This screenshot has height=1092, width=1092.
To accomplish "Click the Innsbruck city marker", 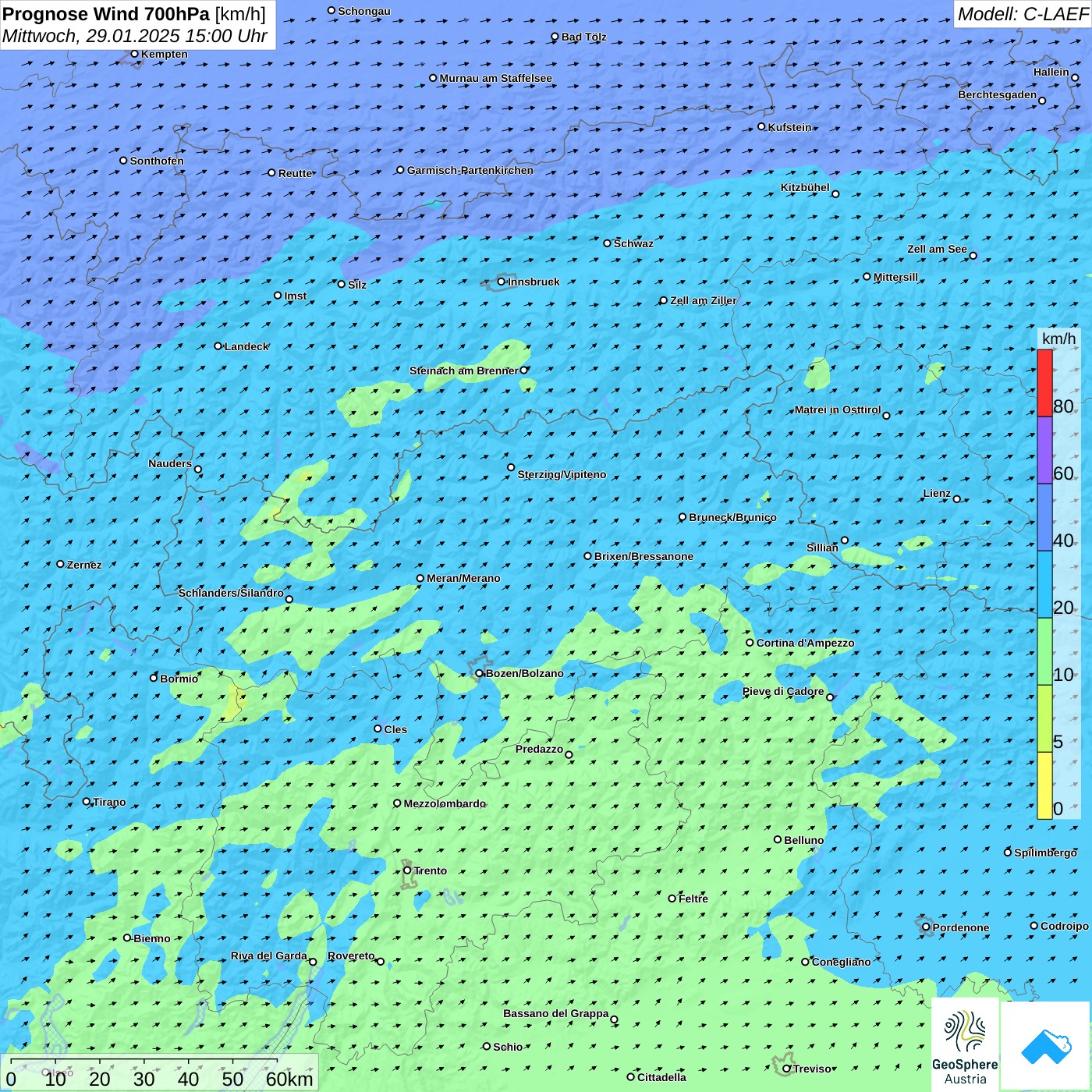I will (x=502, y=282).
